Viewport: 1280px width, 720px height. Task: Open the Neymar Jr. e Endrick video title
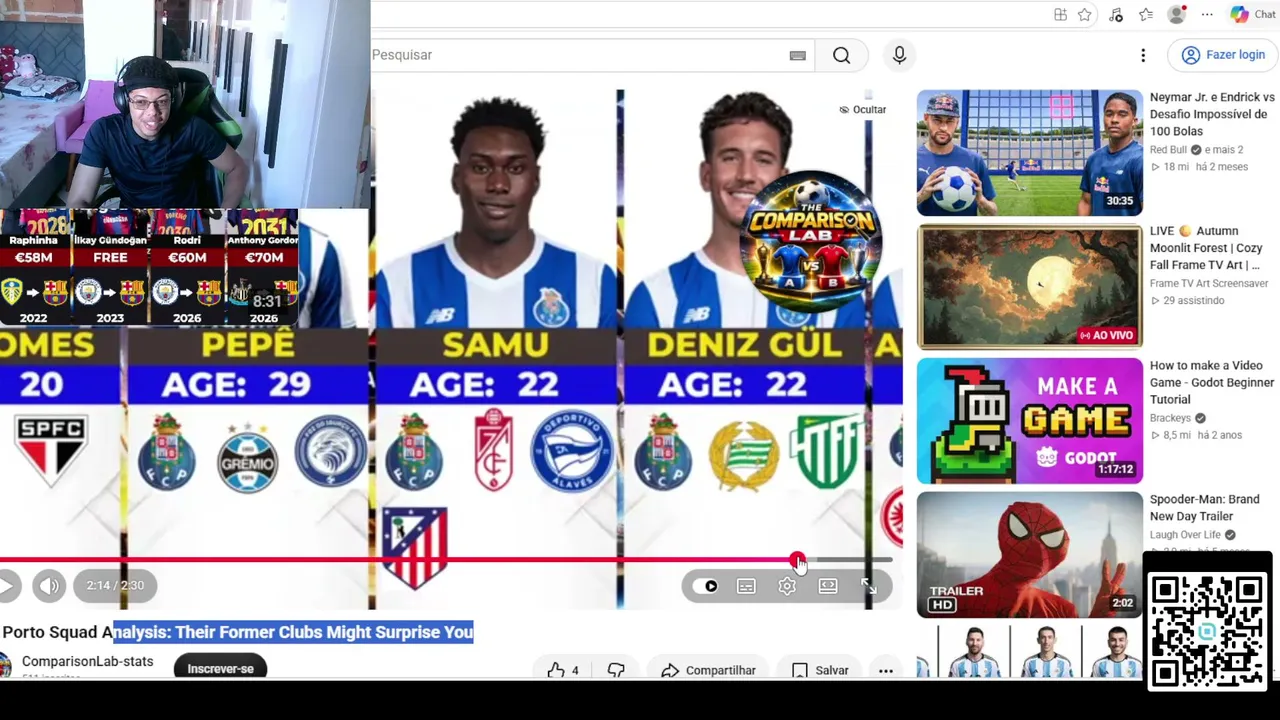click(x=1212, y=114)
